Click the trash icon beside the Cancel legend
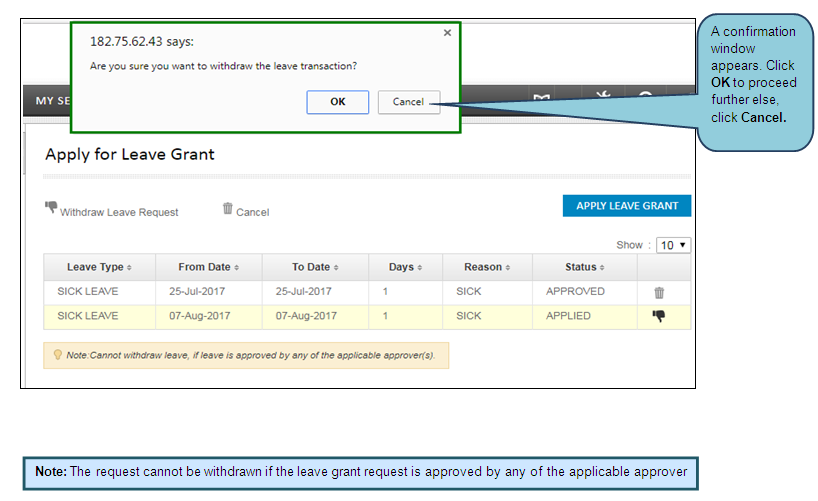Screen dimensions: 818x501 pyautogui.click(x=227, y=209)
